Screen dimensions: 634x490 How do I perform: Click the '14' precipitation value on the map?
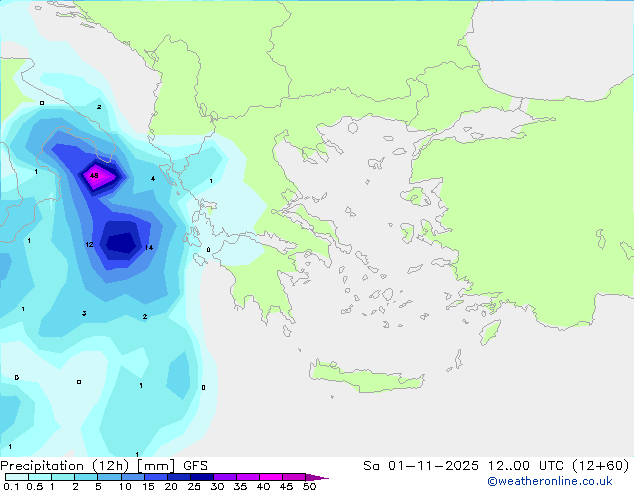pyautogui.click(x=149, y=247)
